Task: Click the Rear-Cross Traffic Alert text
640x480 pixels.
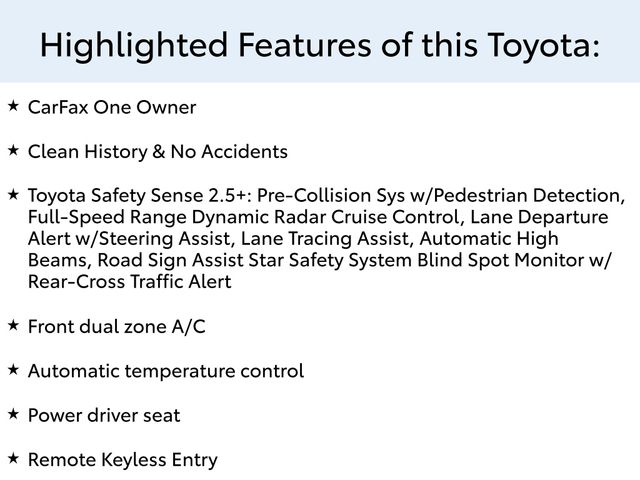Action: [x=129, y=282]
